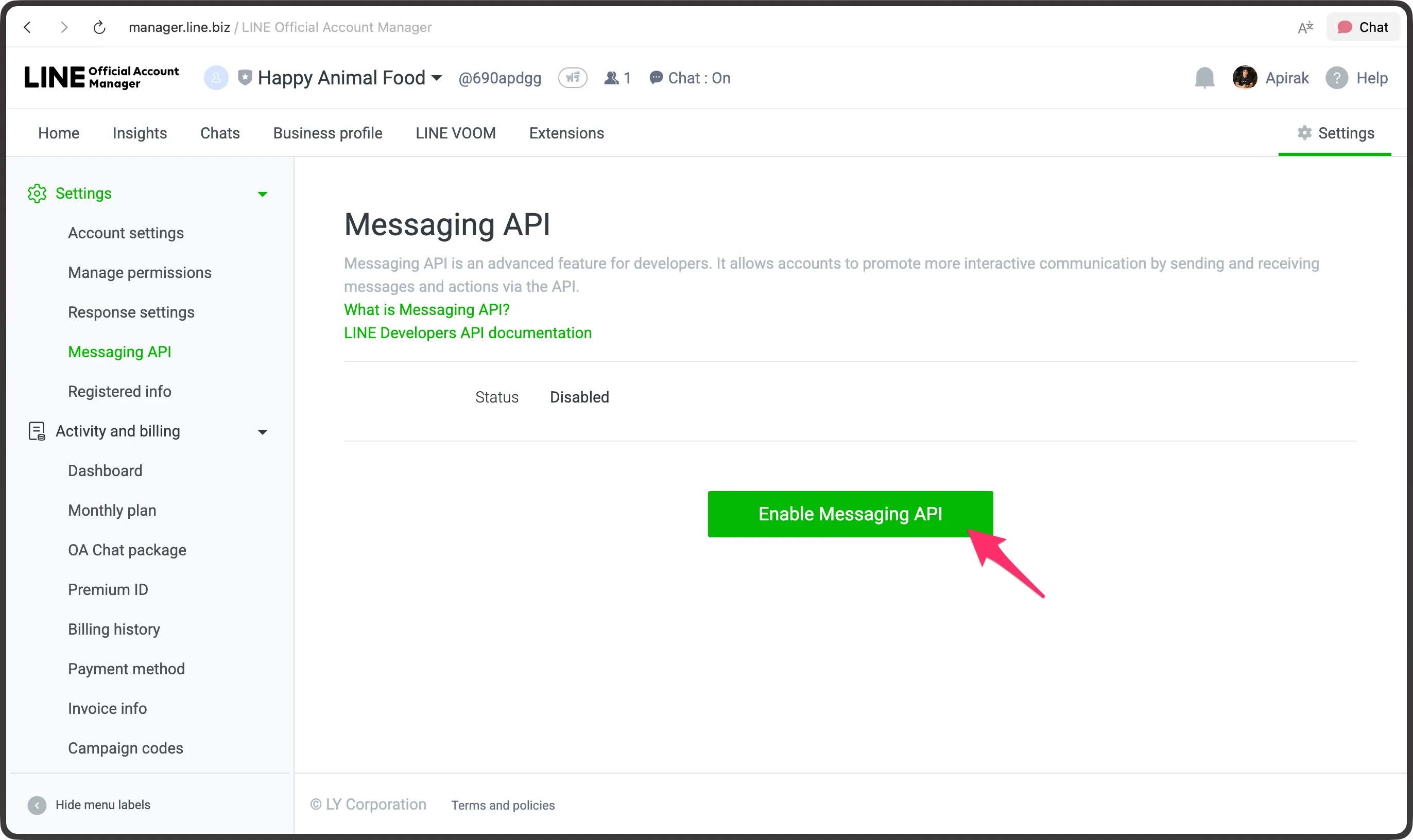1413x840 pixels.
Task: Collapse the Settings sidebar section
Action: 262,194
